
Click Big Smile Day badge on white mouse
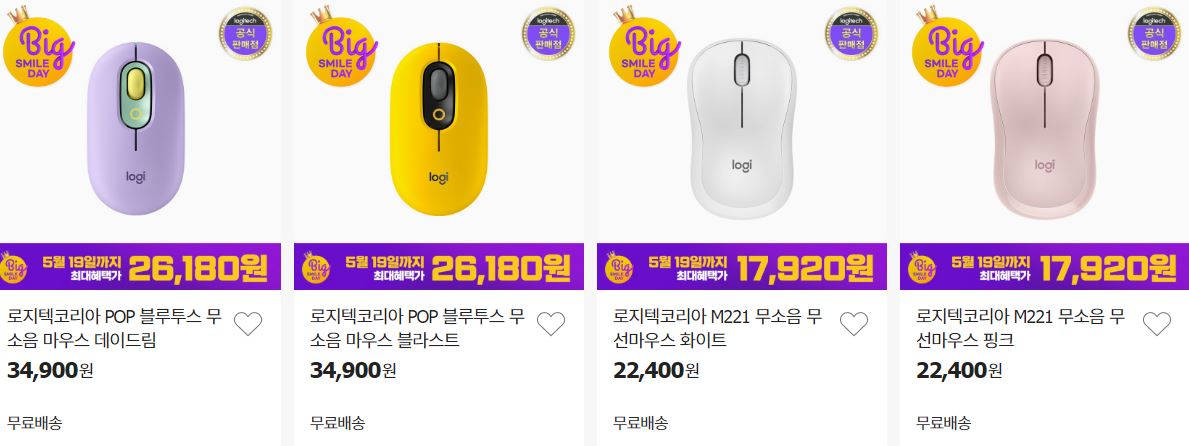644,46
